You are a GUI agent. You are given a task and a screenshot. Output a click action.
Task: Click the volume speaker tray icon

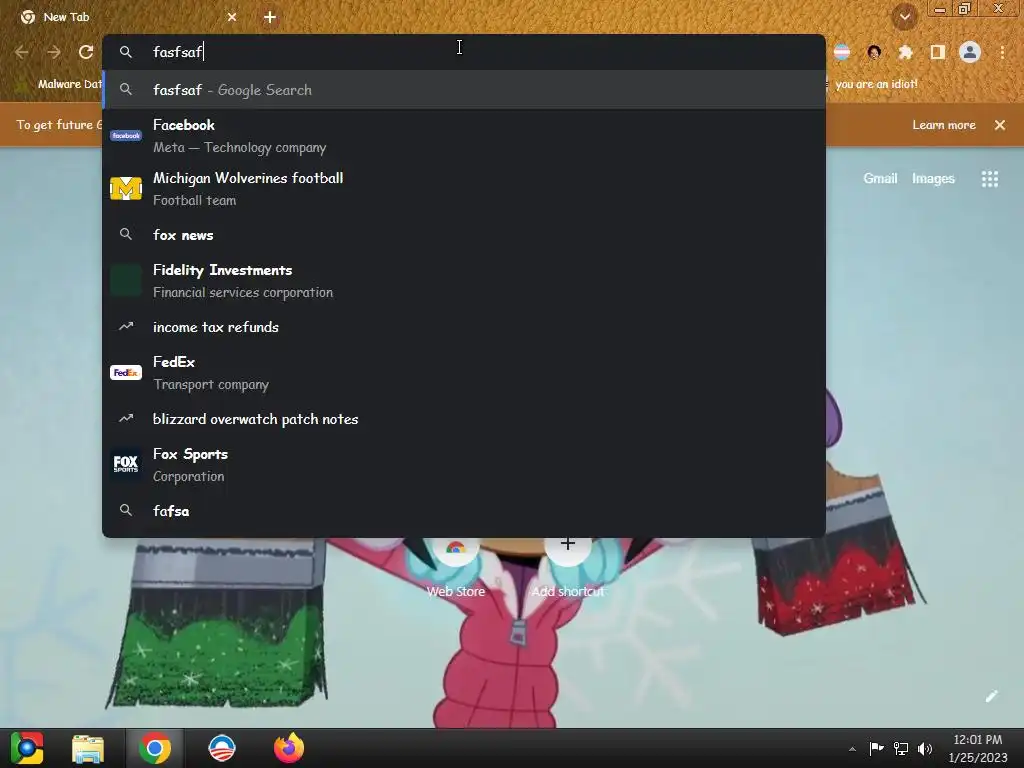pos(925,748)
